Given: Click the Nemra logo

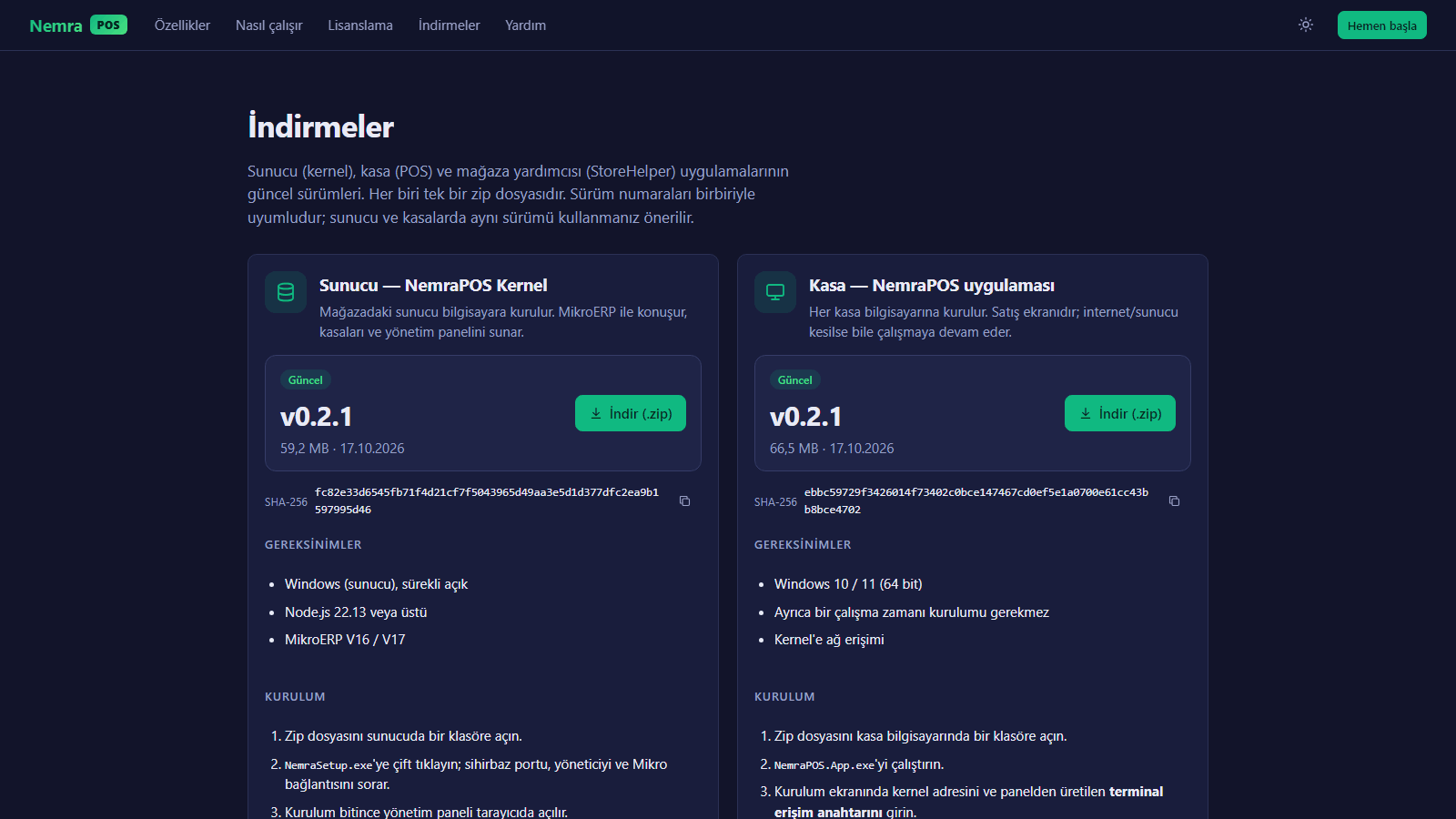Looking at the screenshot, I should click(56, 25).
